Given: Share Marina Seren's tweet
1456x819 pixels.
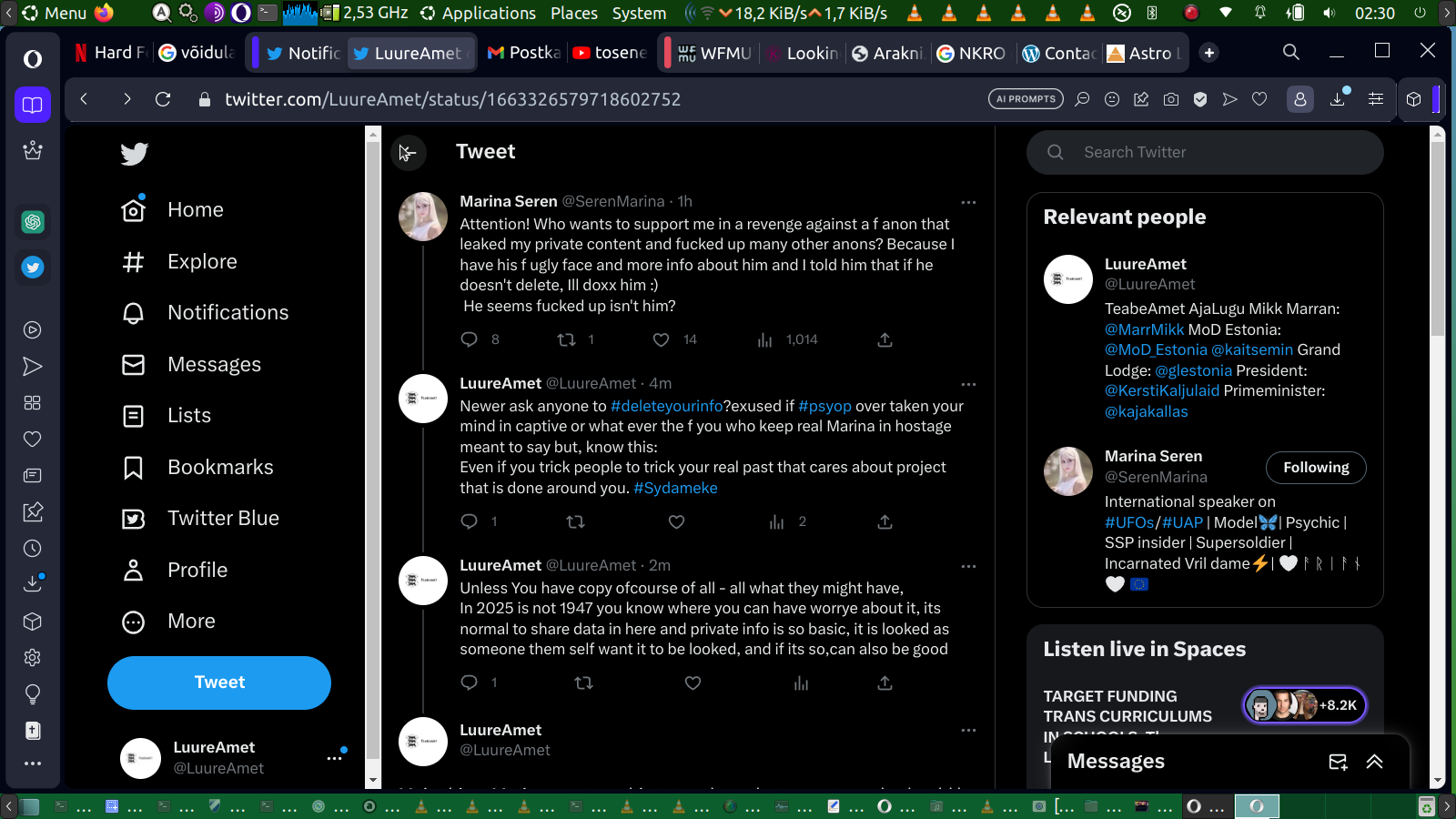Looking at the screenshot, I should click(x=885, y=339).
